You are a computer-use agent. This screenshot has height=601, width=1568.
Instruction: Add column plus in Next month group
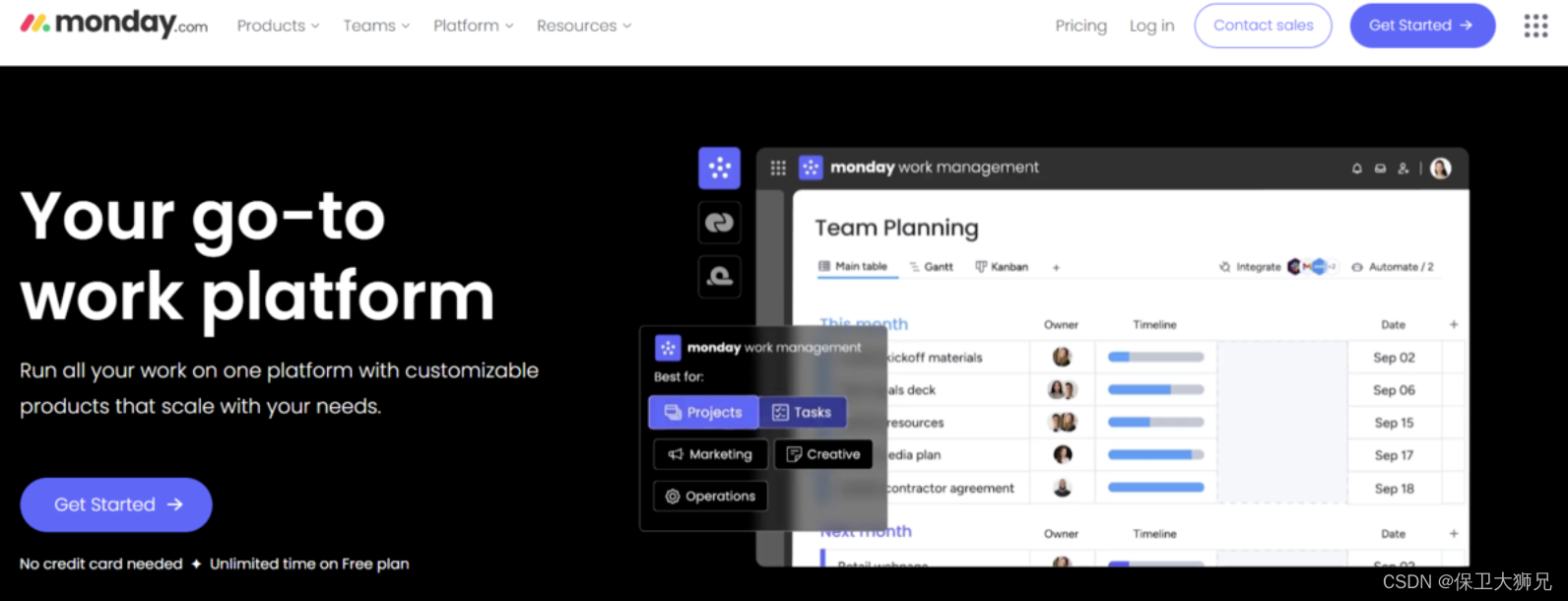pos(1454,533)
